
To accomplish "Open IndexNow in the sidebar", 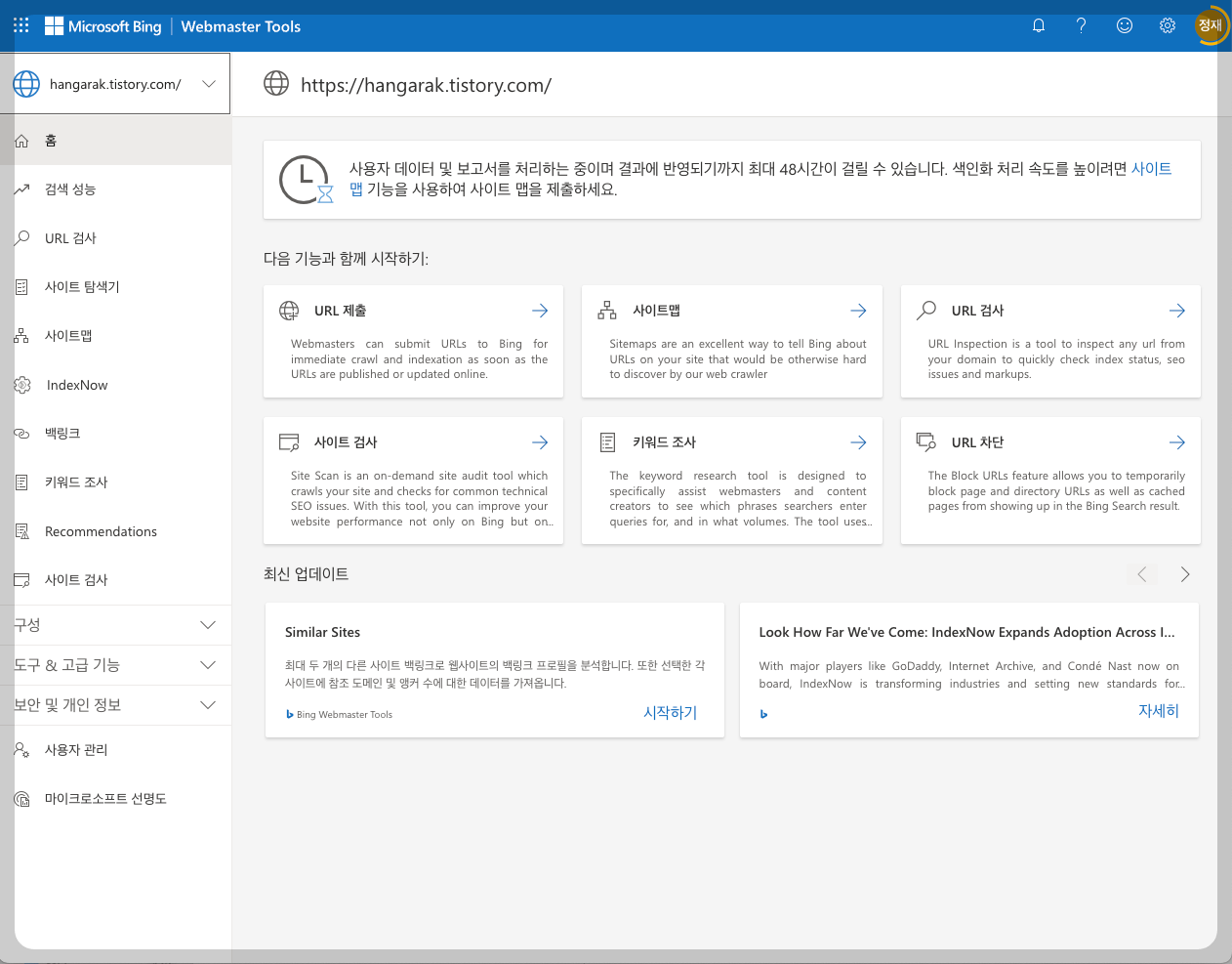I will 115,385.
